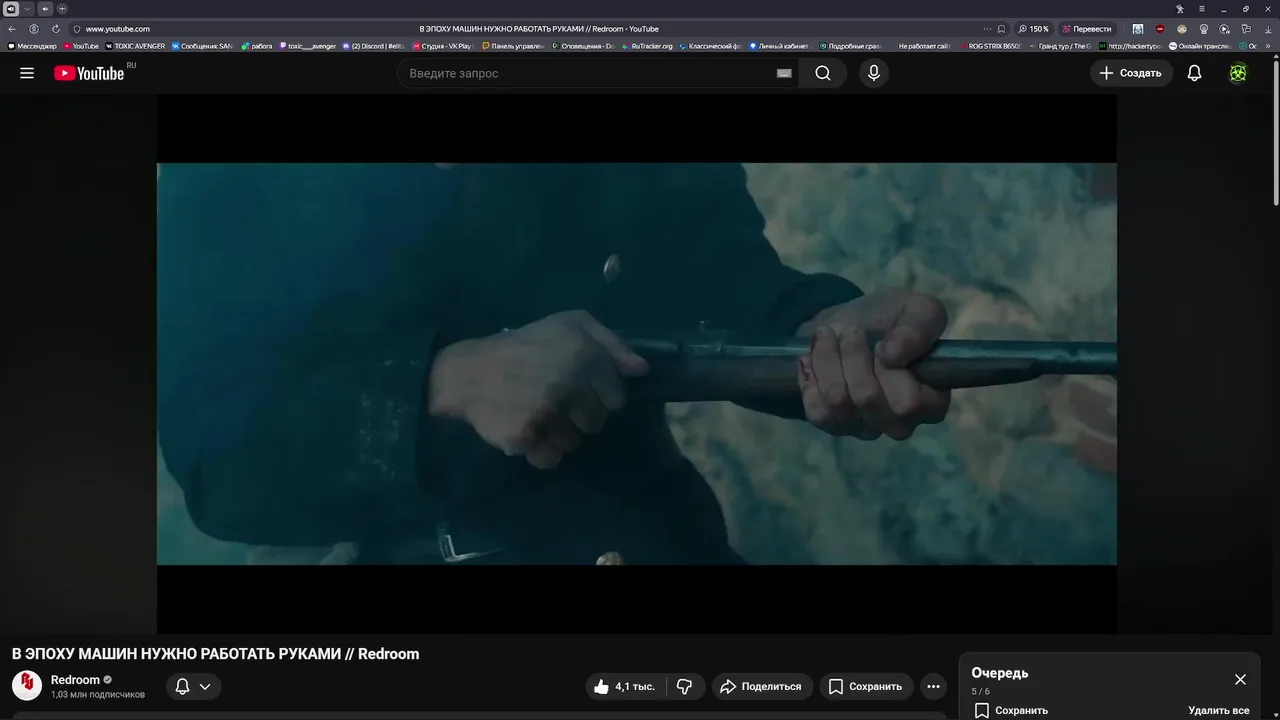The image size is (1280, 720).
Task: Open the YouTube guide hamburger menu
Action: [x=27, y=73]
